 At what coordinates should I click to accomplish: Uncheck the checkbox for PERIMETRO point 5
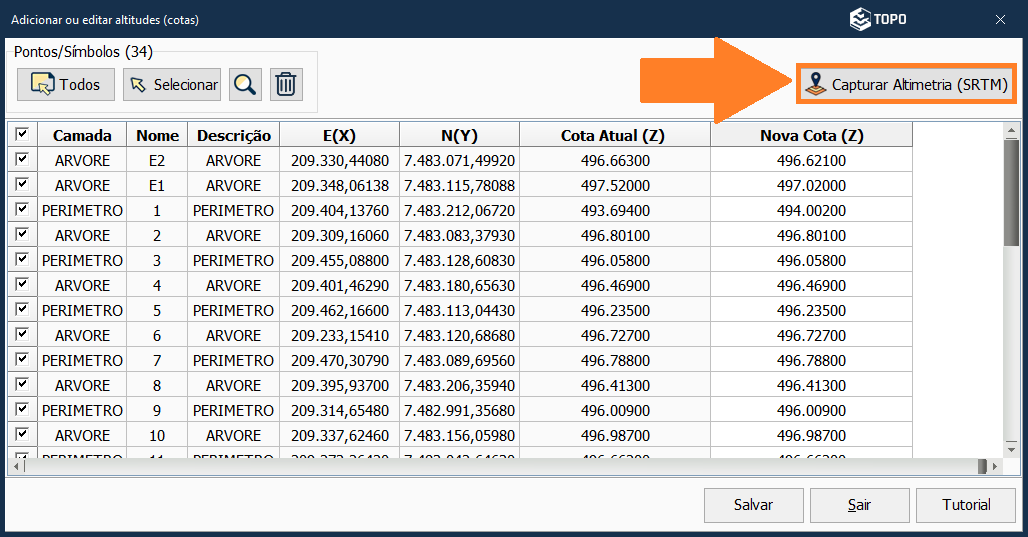(x=21, y=310)
